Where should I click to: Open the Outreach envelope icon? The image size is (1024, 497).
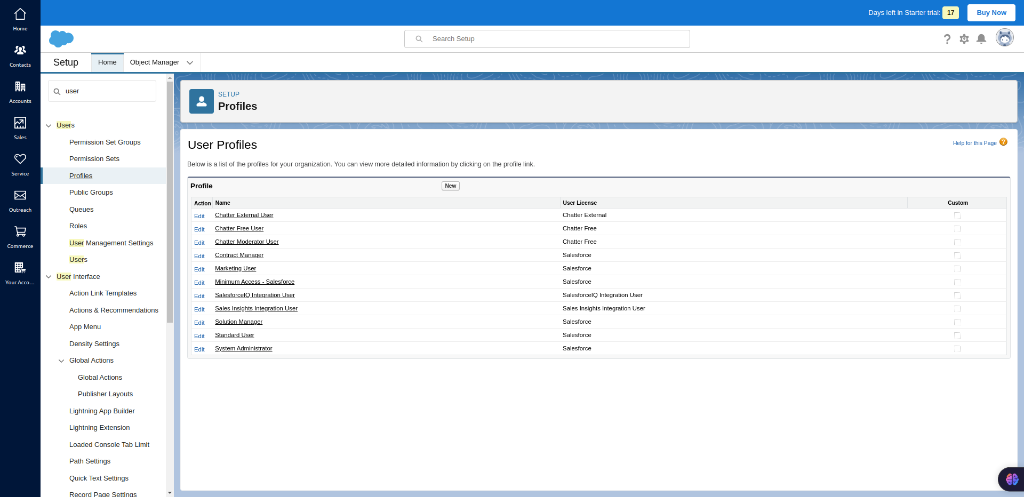click(20, 195)
